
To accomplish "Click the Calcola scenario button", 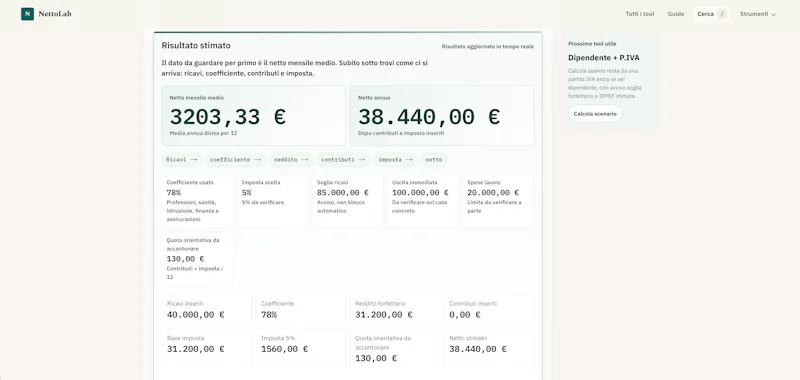I will pyautogui.click(x=595, y=114).
